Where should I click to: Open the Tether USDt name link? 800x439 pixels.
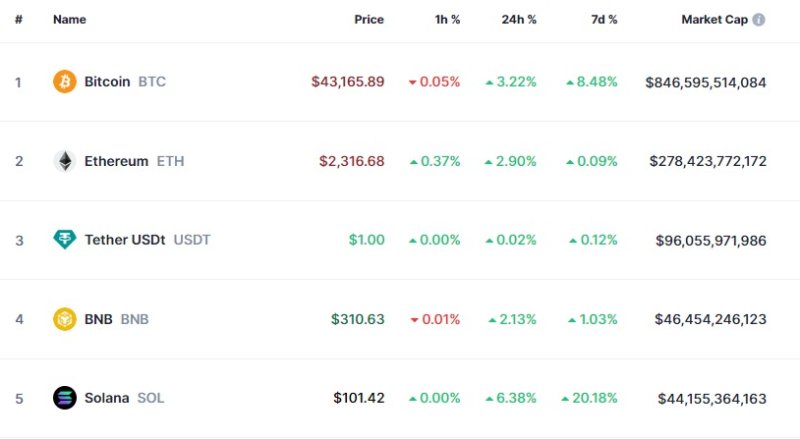click(128, 240)
